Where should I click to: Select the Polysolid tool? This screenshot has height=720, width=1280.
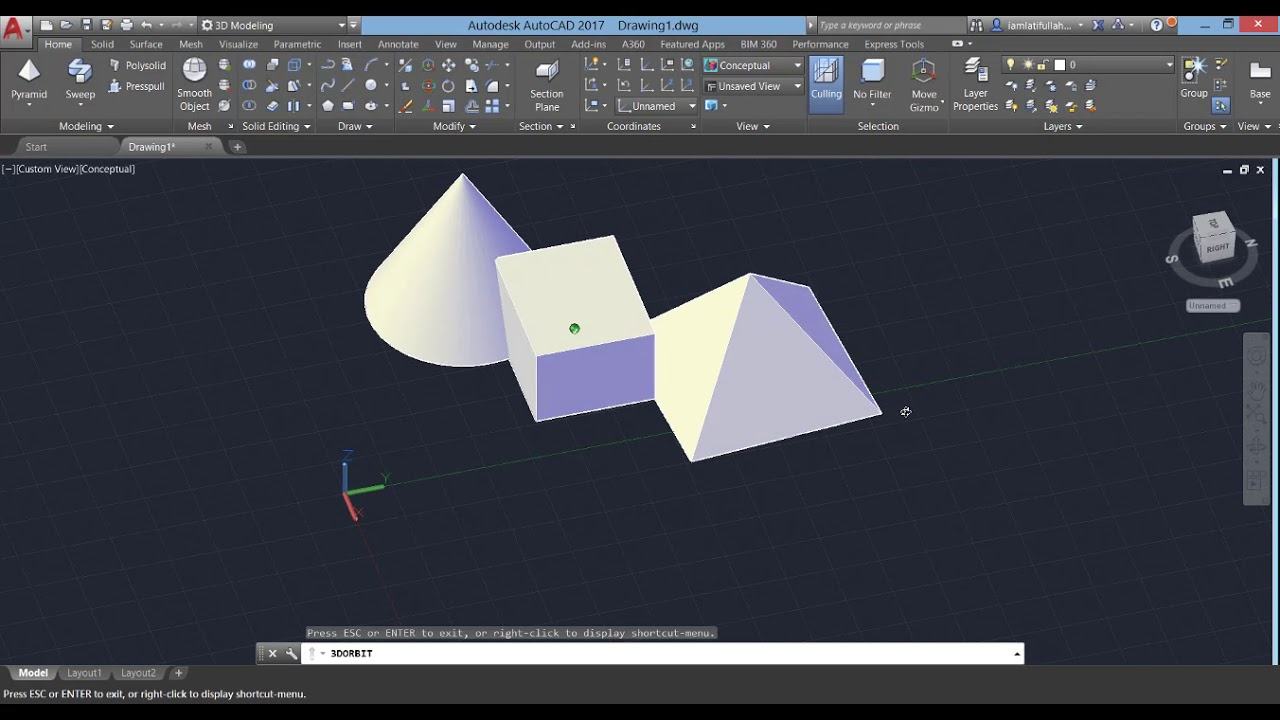click(x=136, y=65)
